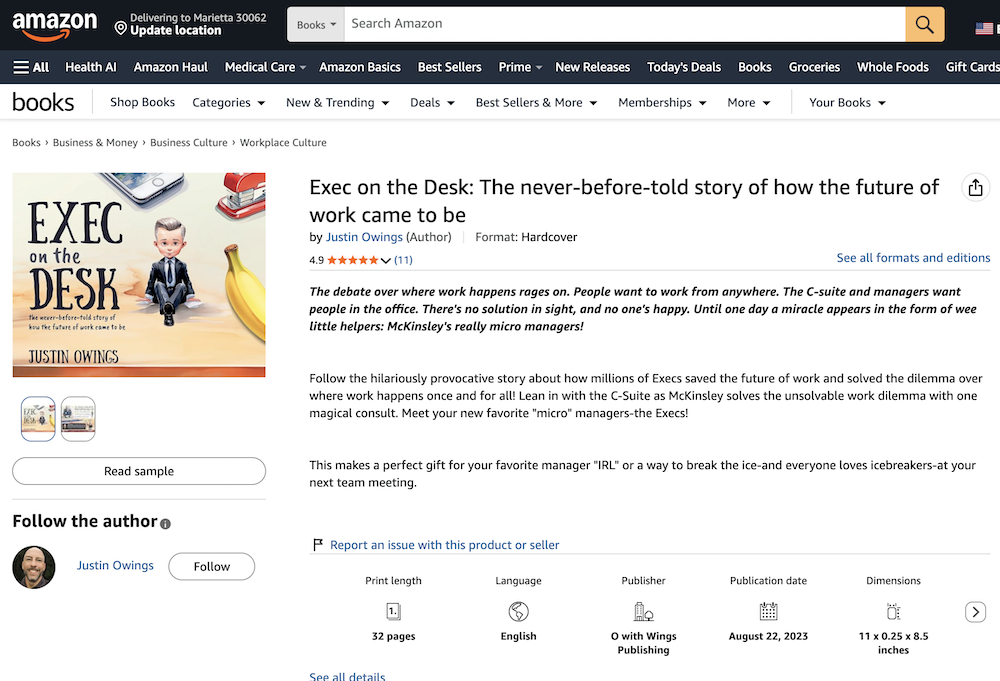
Task: Click Justin Owings author profile photo
Action: tap(34, 567)
